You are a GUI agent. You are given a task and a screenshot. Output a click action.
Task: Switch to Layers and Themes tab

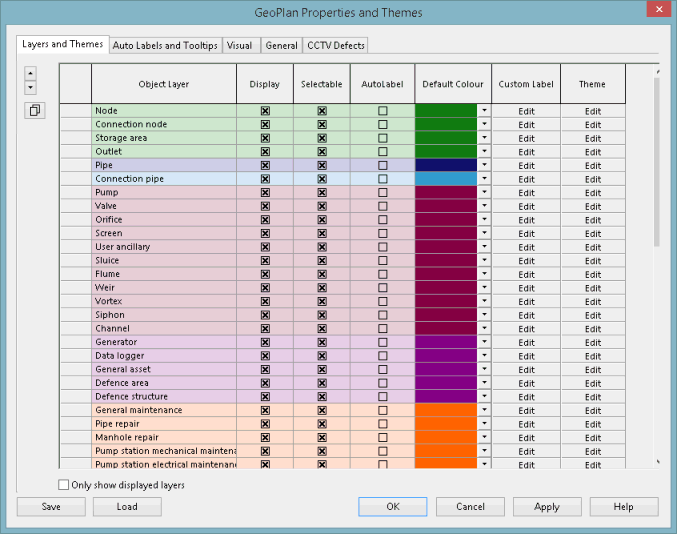coord(63,44)
